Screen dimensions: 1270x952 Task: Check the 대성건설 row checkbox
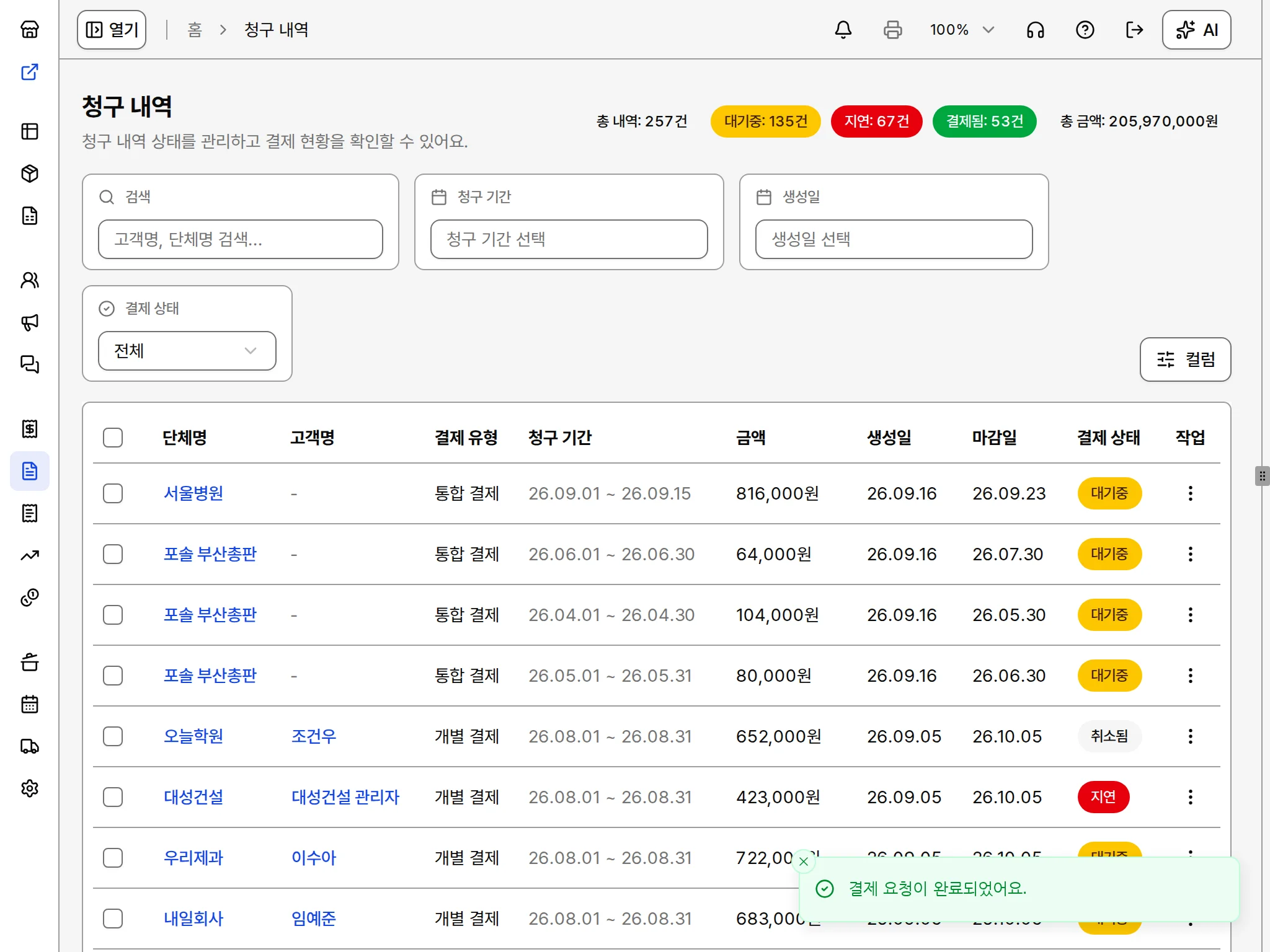[x=113, y=797]
